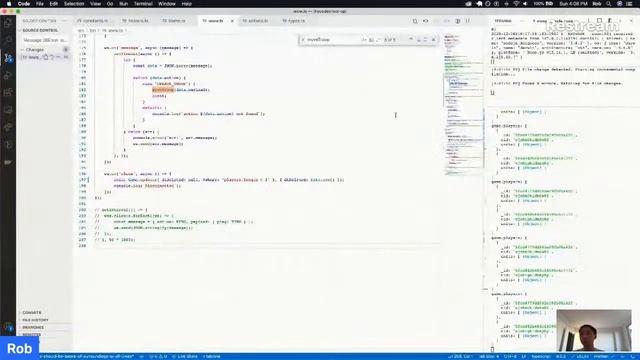Expand the REMOTES section
Screen dimensions: 640x360
tap(31, 335)
